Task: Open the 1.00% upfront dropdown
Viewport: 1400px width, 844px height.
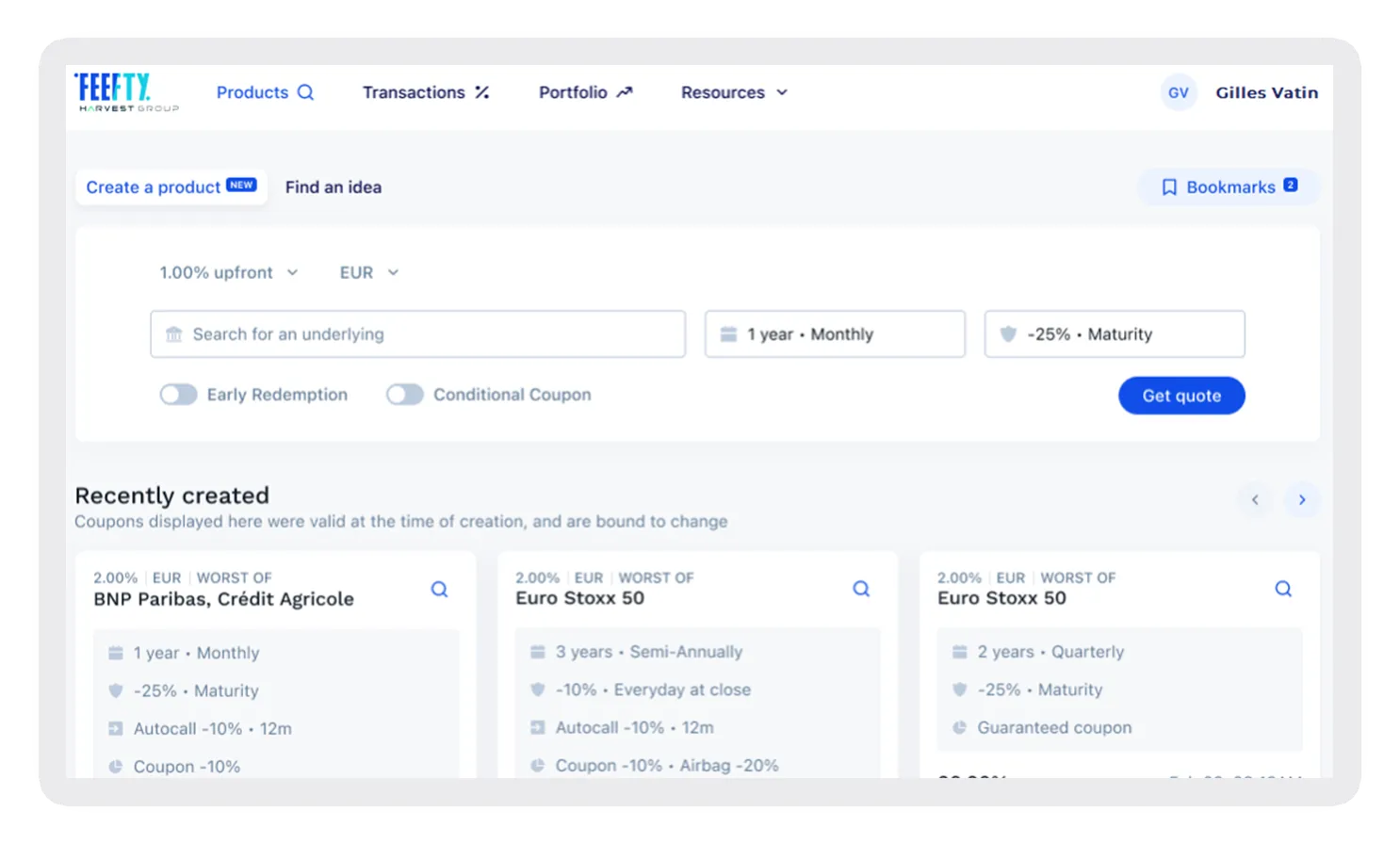Action: pyautogui.click(x=229, y=272)
